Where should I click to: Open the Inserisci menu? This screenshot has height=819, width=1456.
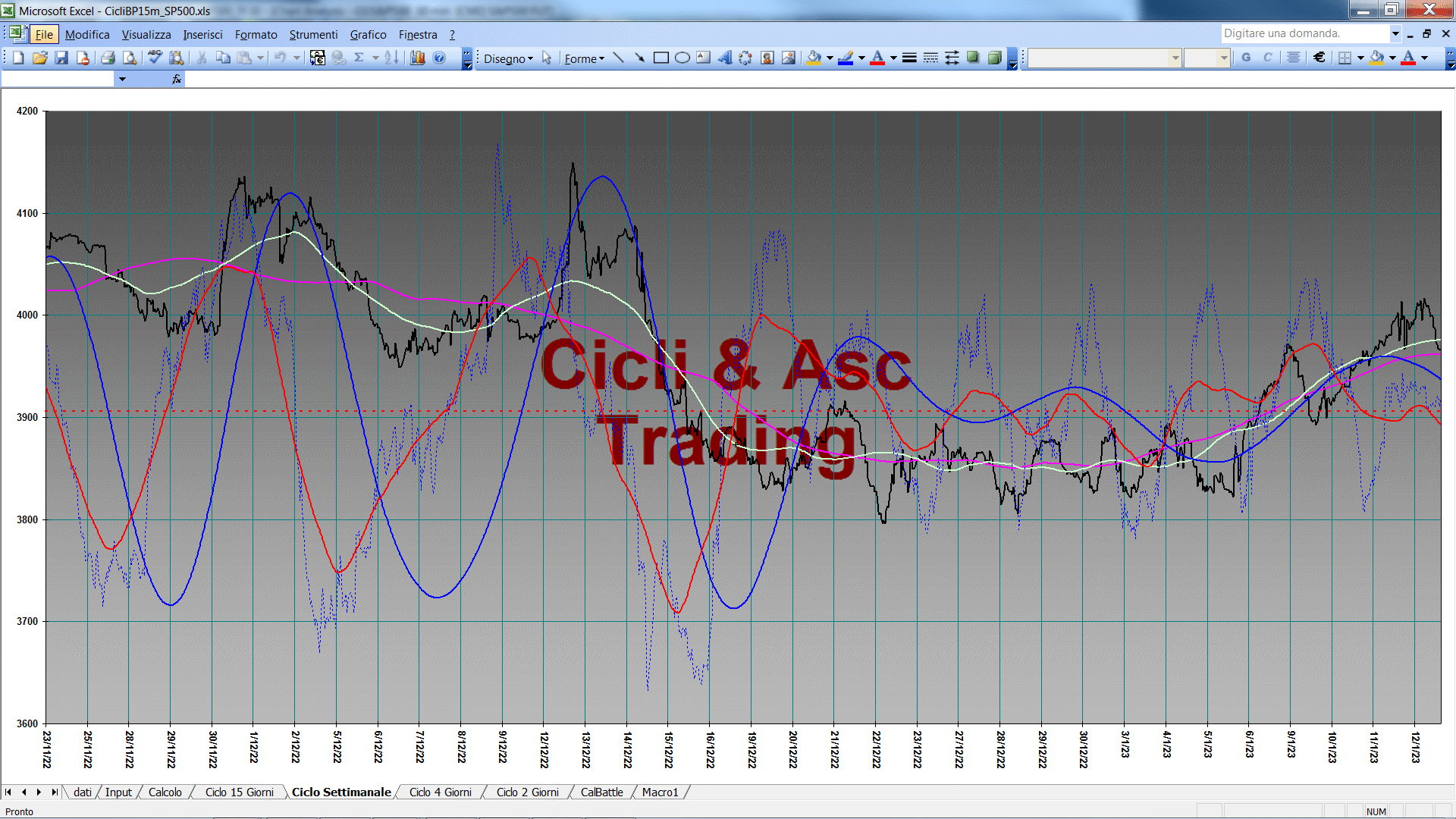click(x=202, y=35)
